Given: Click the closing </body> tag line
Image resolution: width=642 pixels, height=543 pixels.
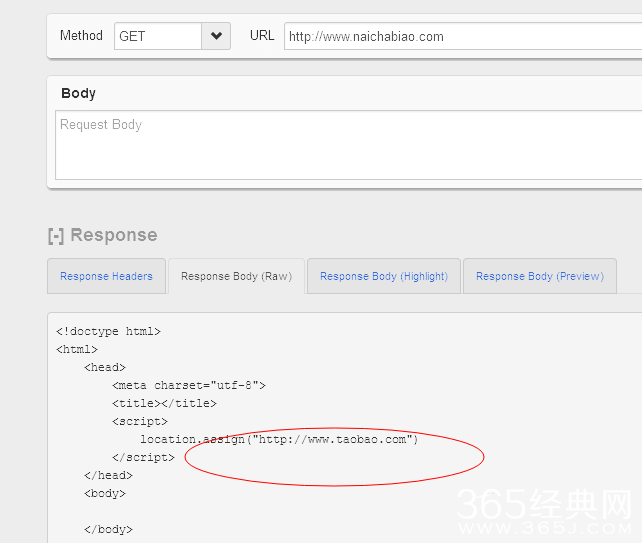Looking at the screenshot, I should 108,529.
